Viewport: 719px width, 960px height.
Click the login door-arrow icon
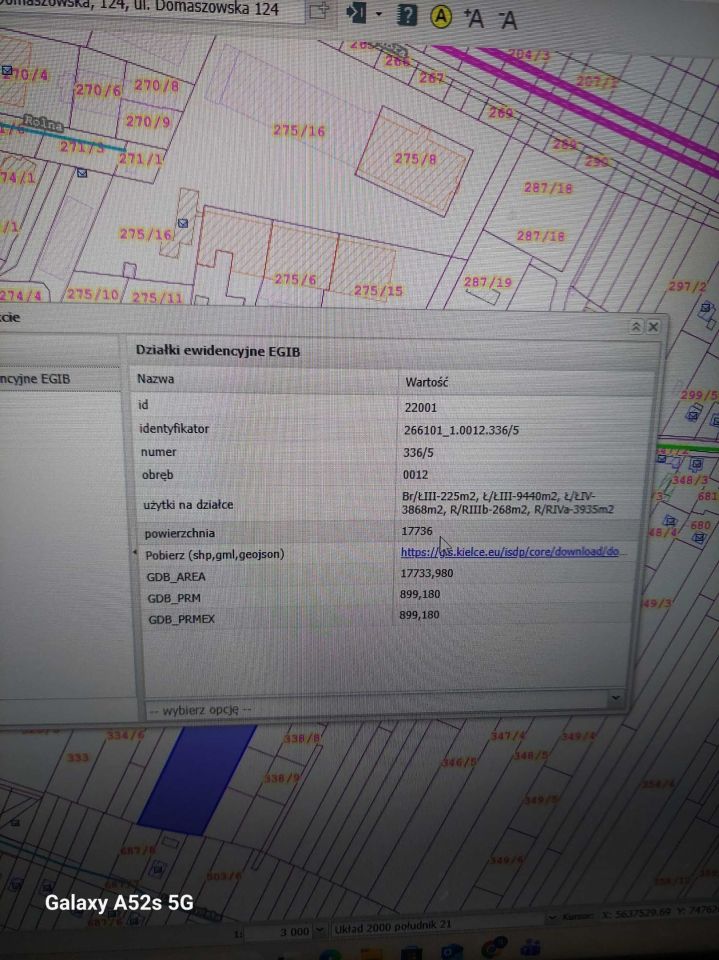356,12
